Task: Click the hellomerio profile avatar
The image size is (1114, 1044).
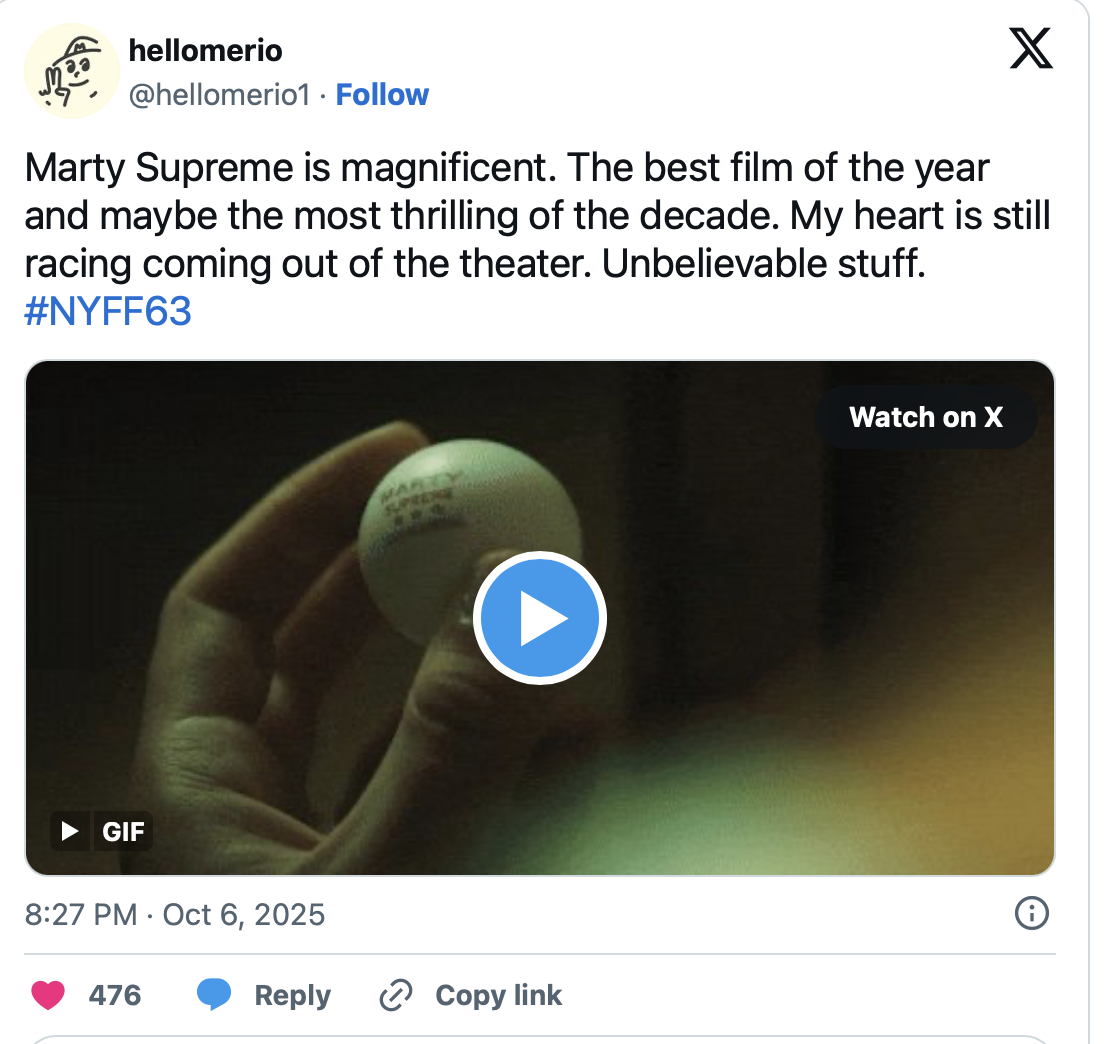Action: point(70,72)
